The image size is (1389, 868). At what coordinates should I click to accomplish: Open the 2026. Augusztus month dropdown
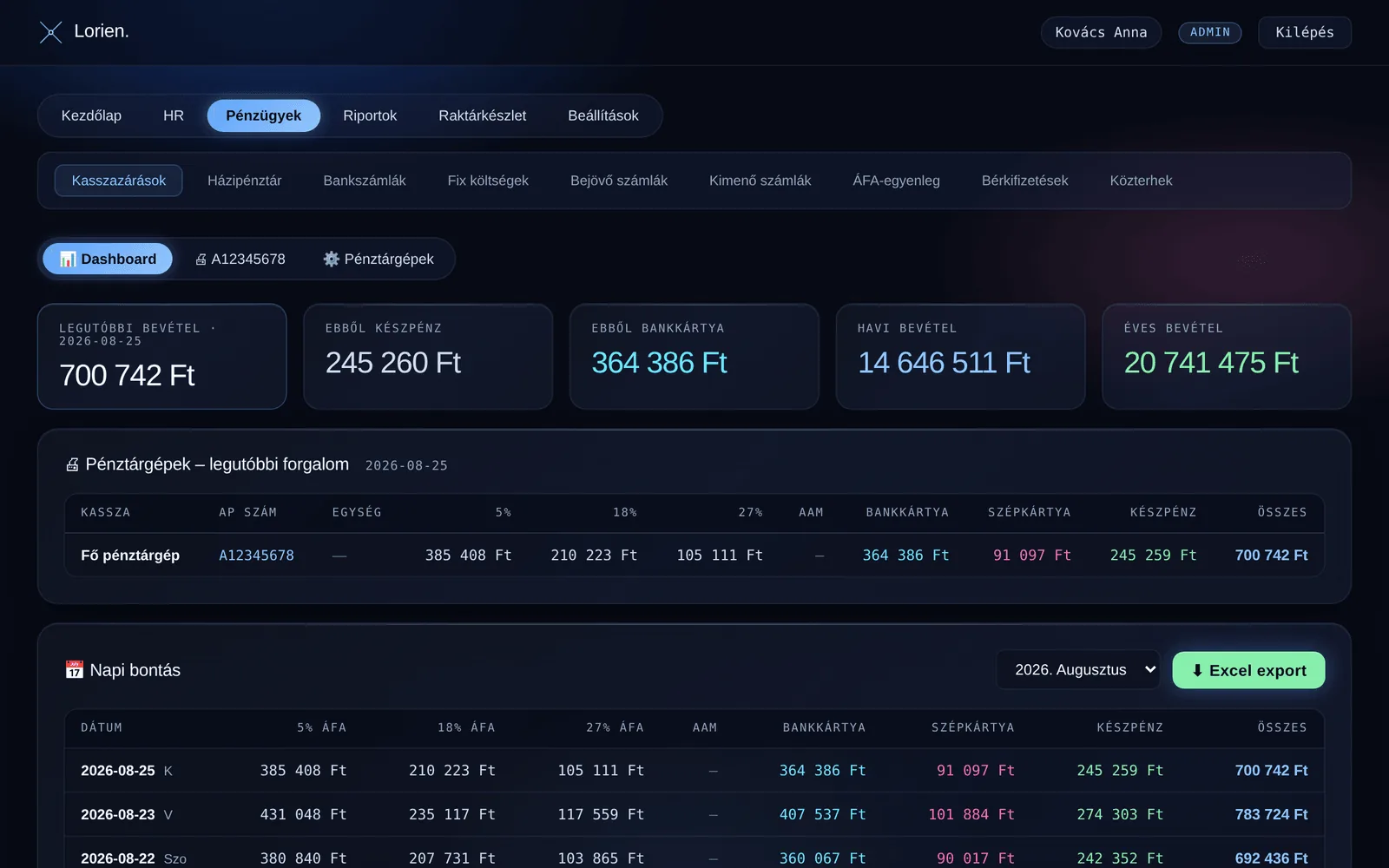(1078, 670)
